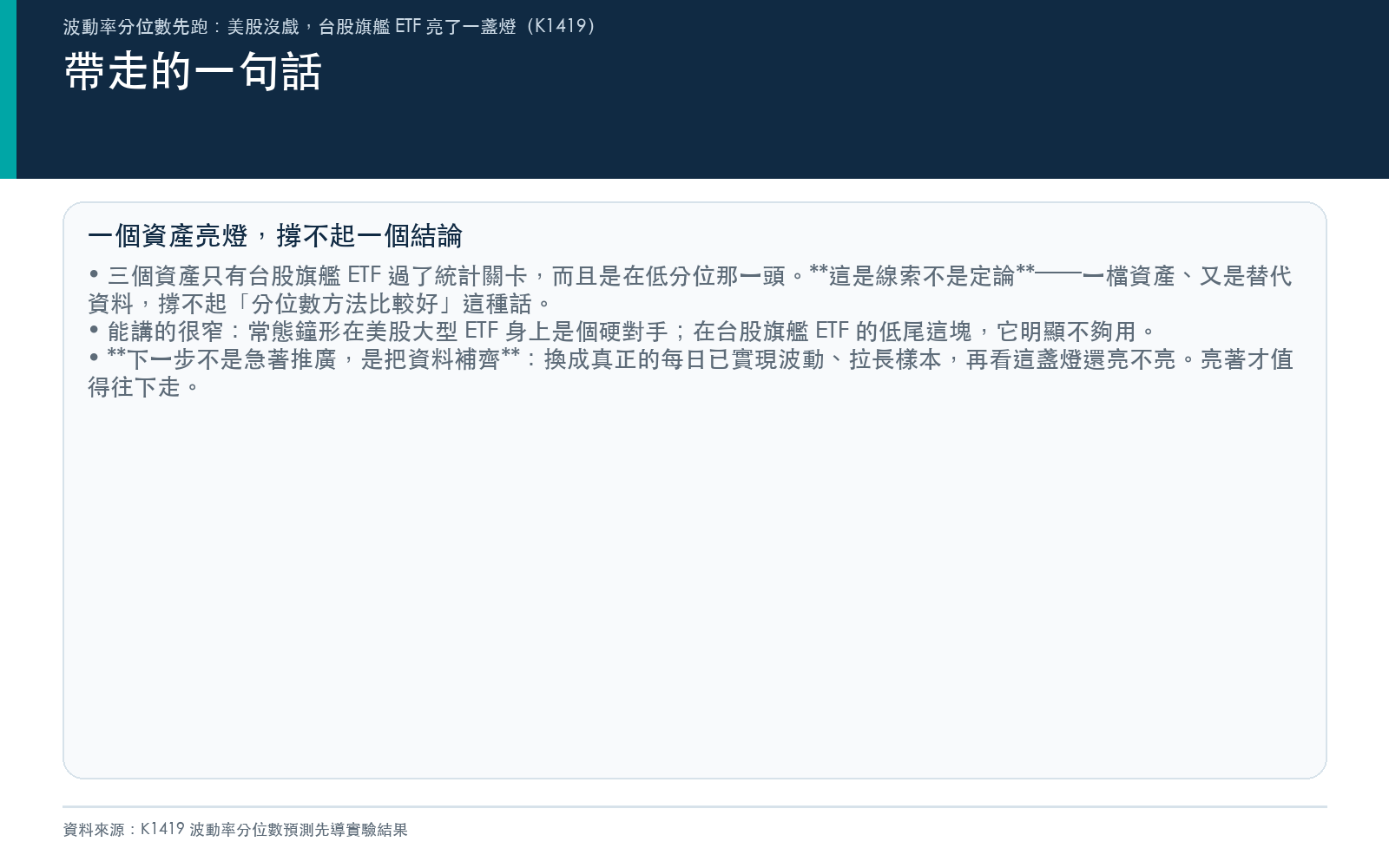
Task: Select the card heading 一個資產亮燈，撐不起一個結論
Action: click(275, 236)
